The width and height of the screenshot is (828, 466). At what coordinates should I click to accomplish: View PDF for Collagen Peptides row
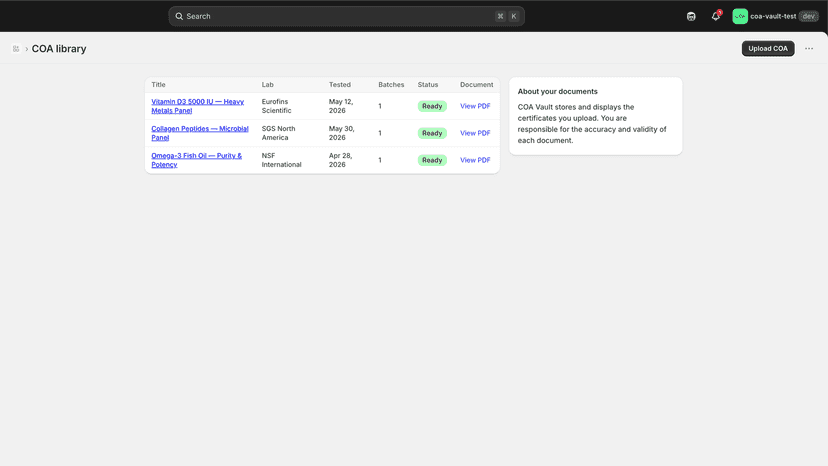[x=475, y=133]
